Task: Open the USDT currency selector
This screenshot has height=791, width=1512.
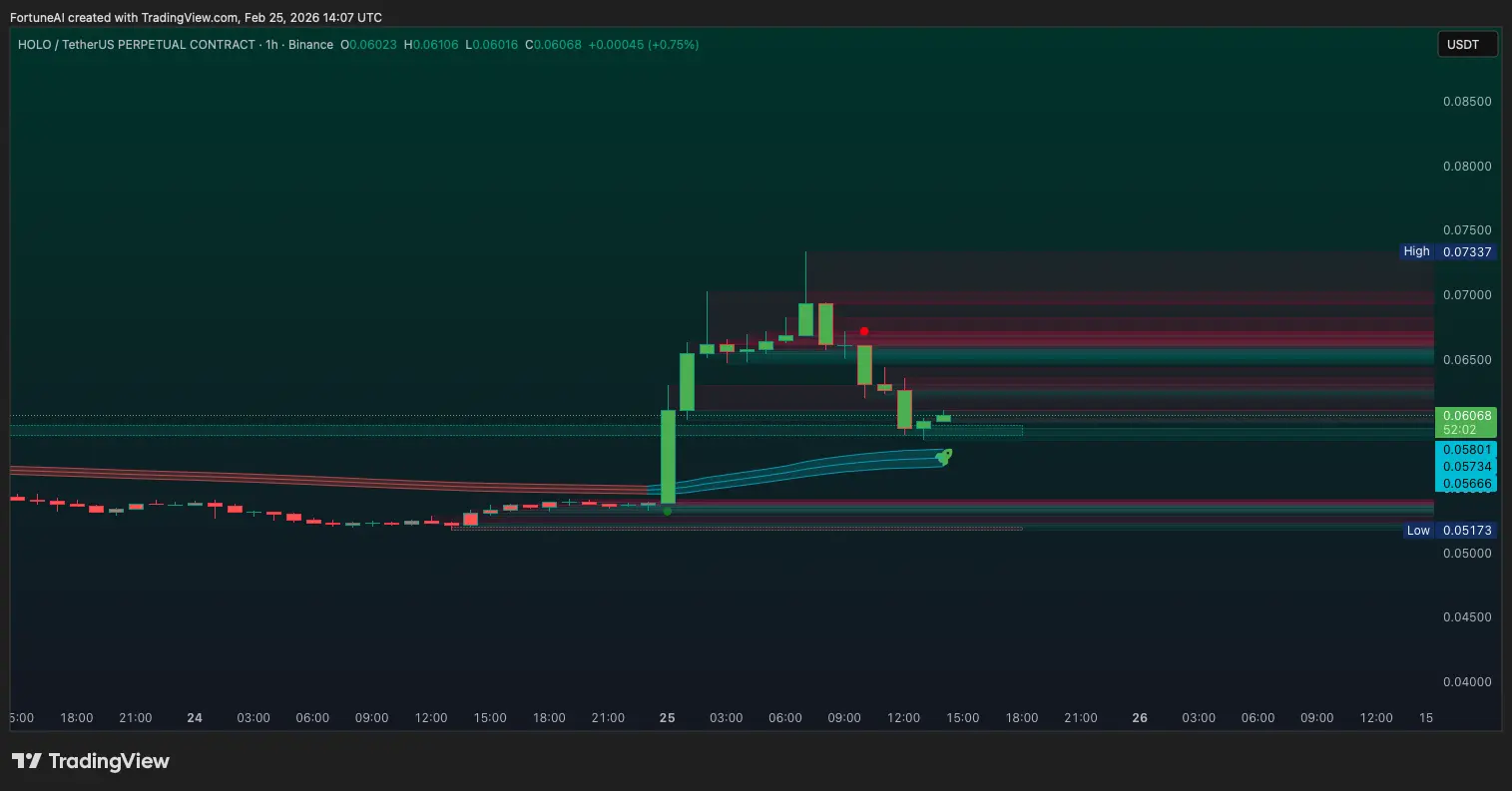Action: (x=1467, y=44)
